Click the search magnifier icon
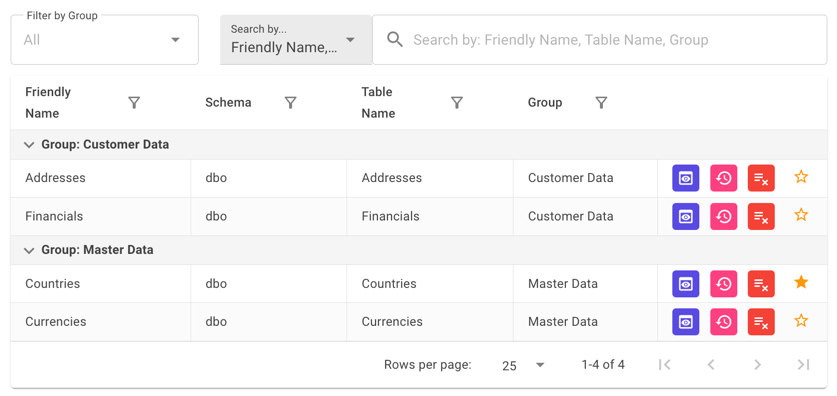Screen dimensions: 837x396 (395, 39)
